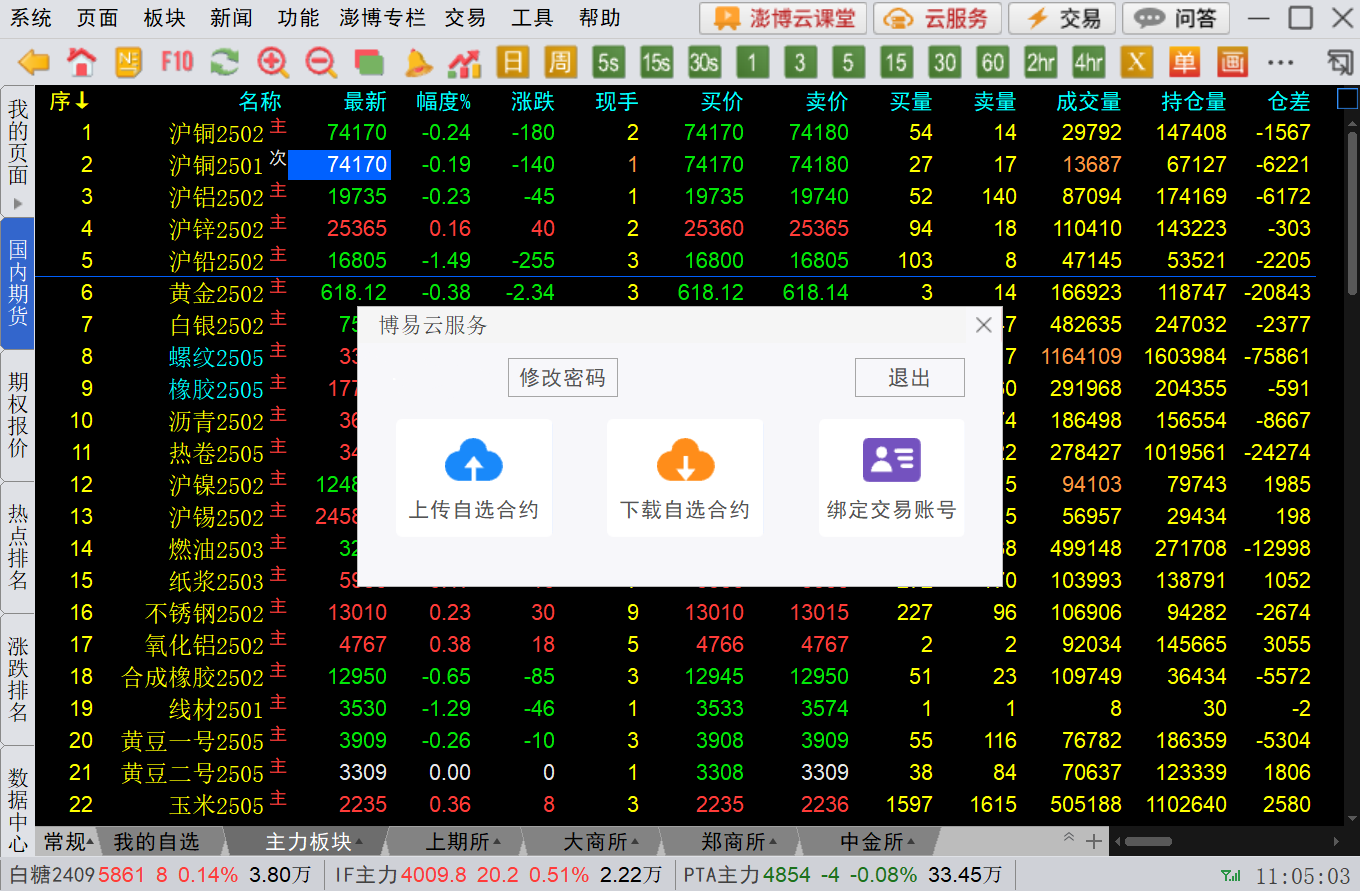The image size is (1360, 891).
Task: Click the download watchlist cloud icon
Action: click(685, 461)
